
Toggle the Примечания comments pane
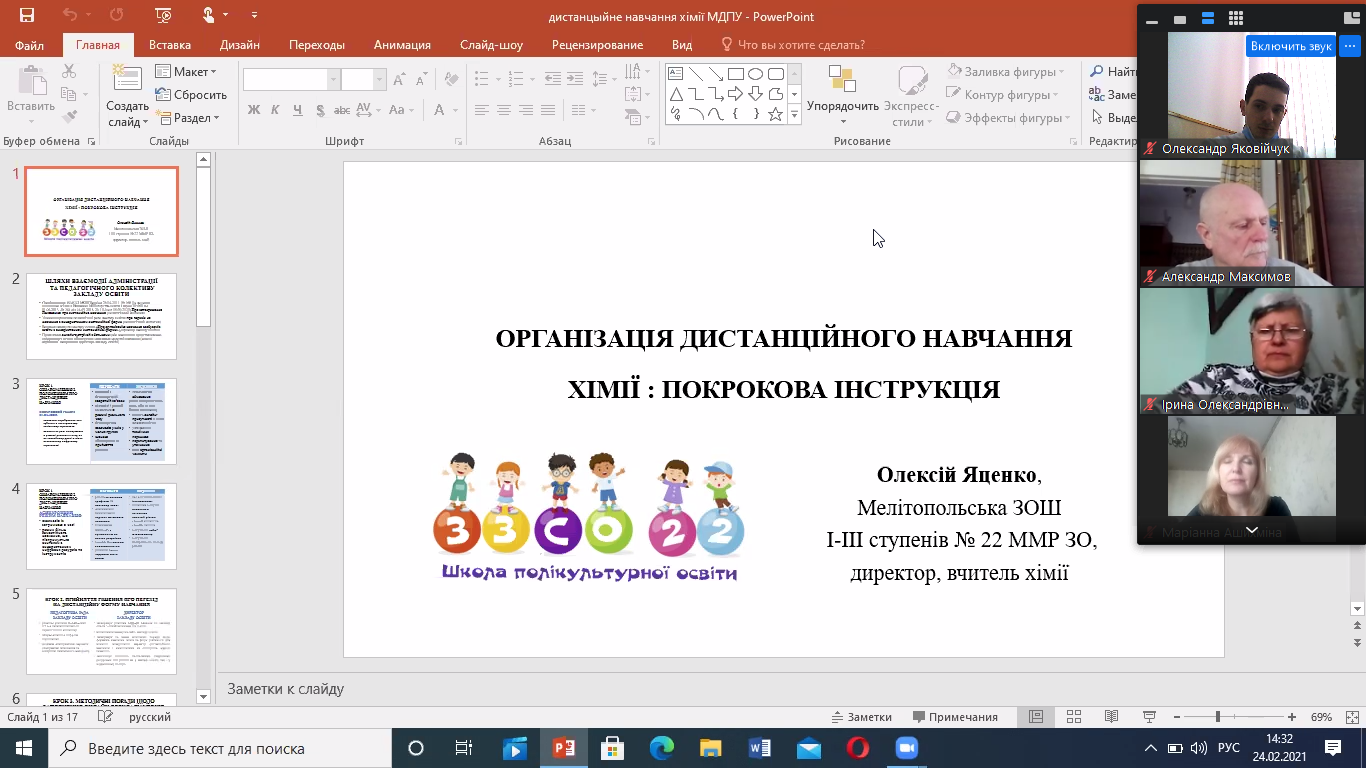pyautogui.click(x=954, y=717)
